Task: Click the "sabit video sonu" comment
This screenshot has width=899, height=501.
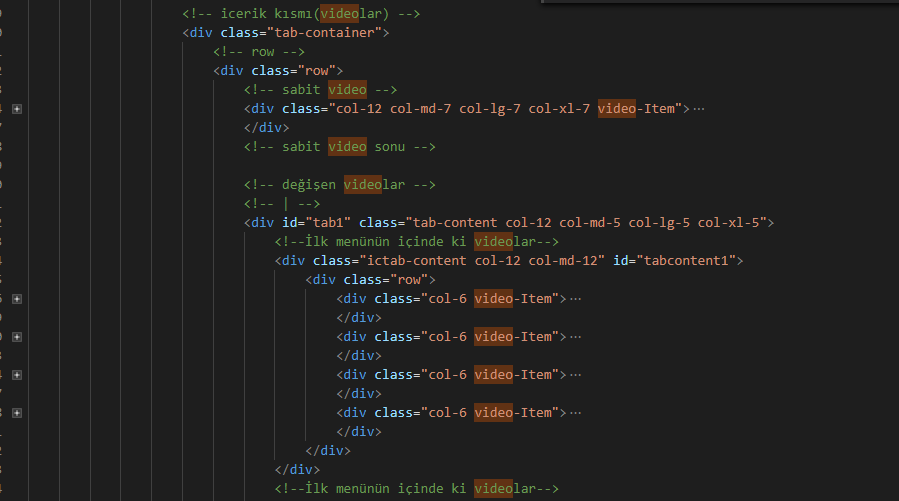Action: 340,147
